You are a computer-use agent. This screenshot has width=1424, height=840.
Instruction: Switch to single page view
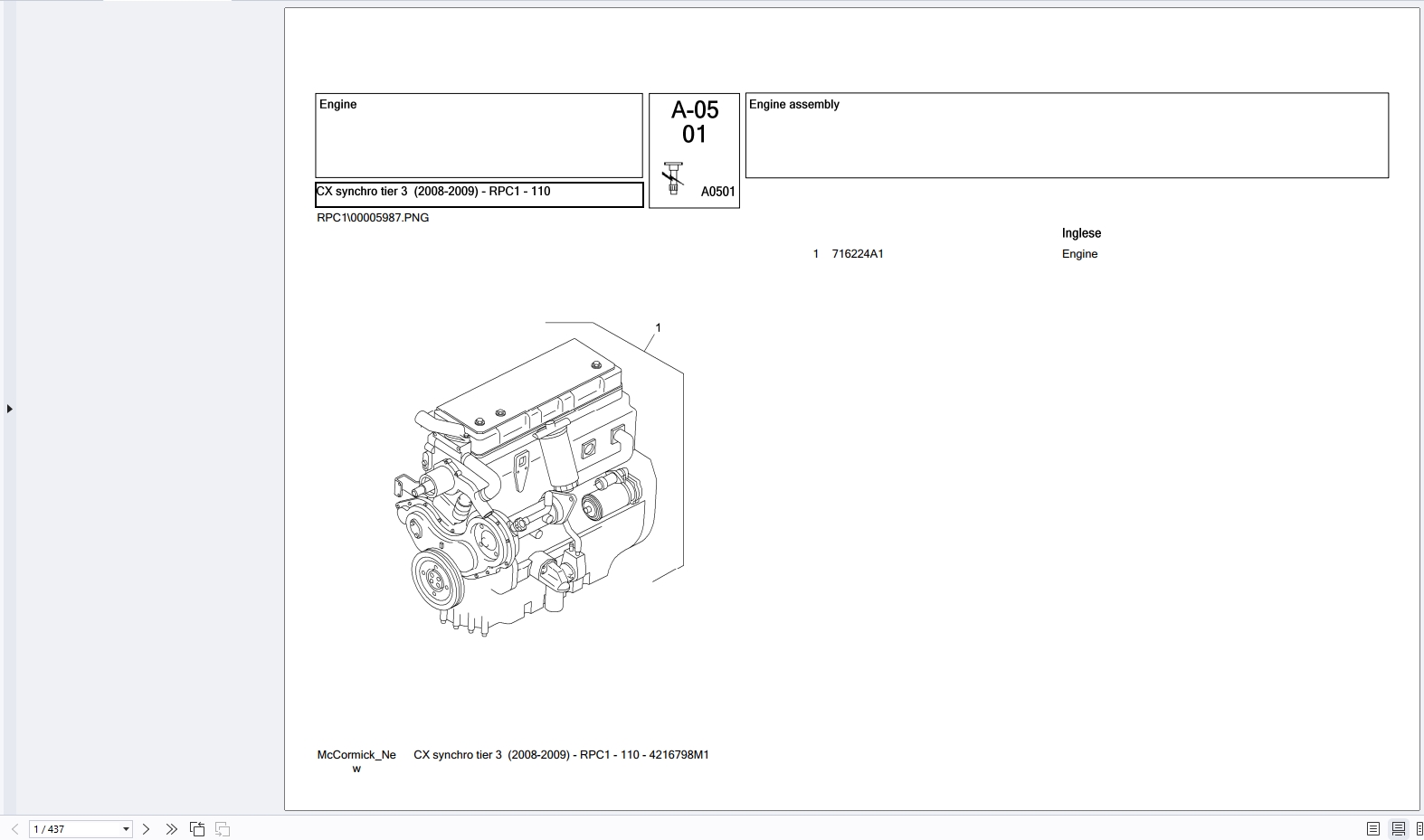[1372, 829]
